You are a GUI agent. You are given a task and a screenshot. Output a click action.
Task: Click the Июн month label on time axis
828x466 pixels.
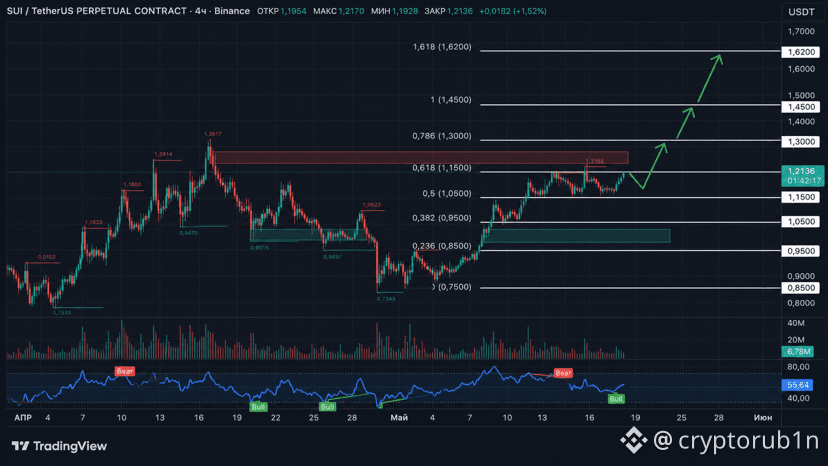point(763,417)
